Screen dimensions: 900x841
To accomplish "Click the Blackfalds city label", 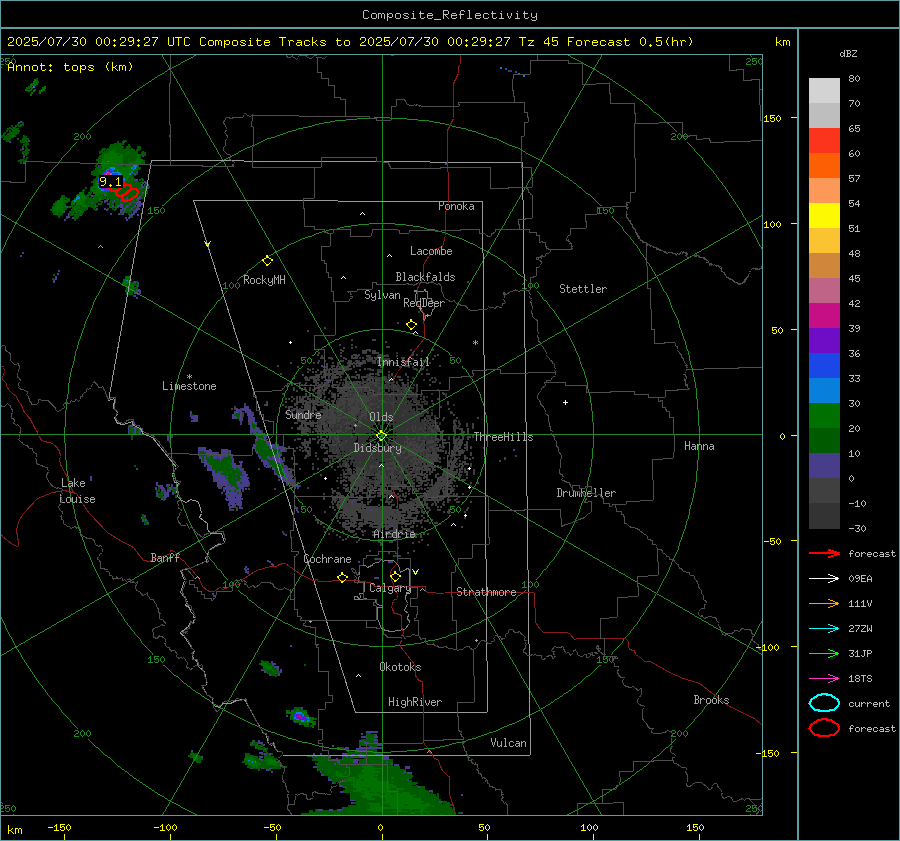I will [425, 277].
